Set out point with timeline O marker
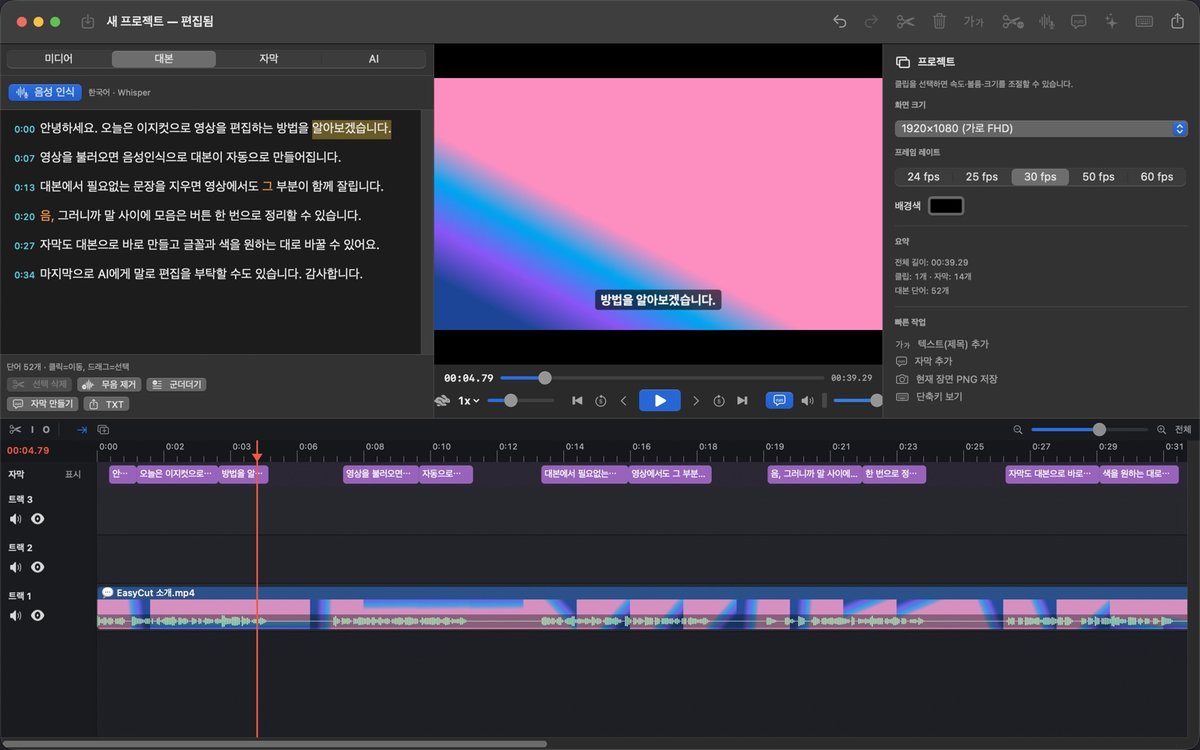 click(x=45, y=429)
